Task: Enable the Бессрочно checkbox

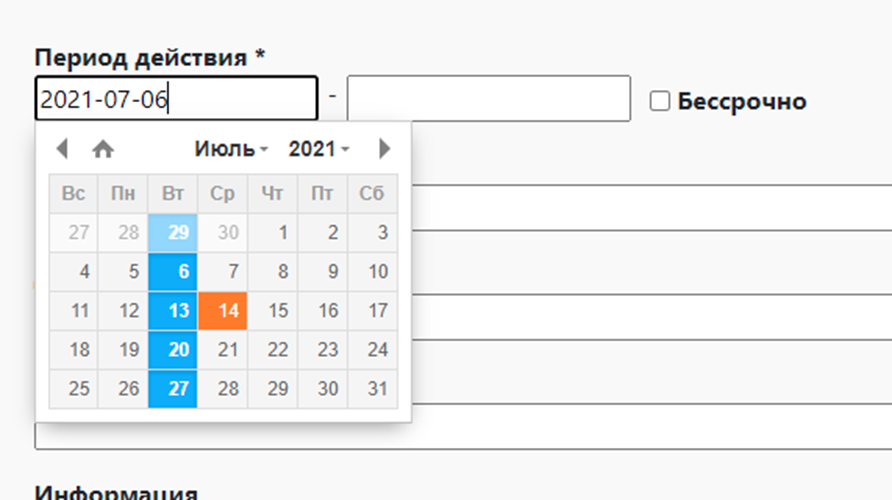Action: point(659,101)
